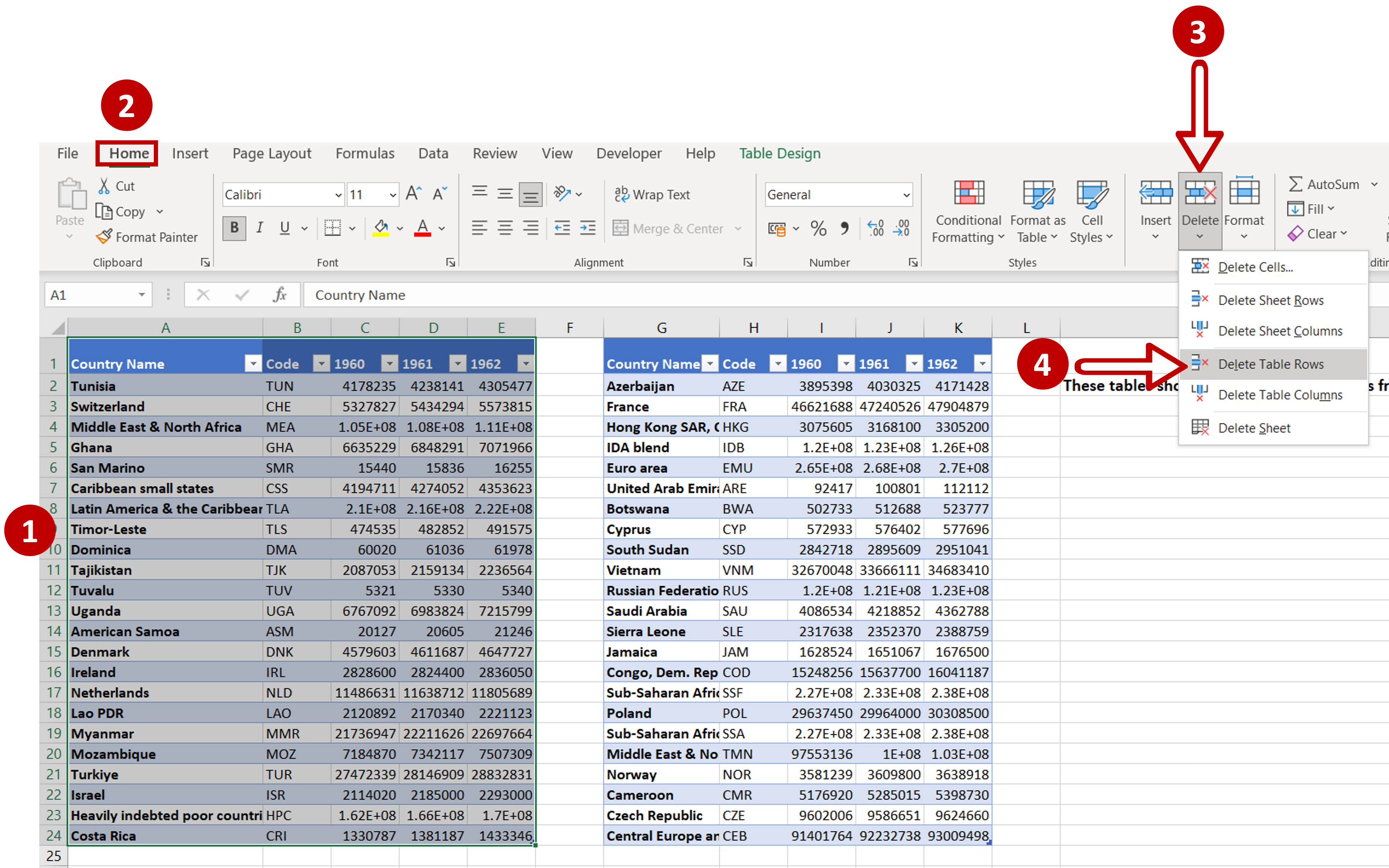Open the General number format dropdown
1389x868 pixels.
[x=906, y=195]
